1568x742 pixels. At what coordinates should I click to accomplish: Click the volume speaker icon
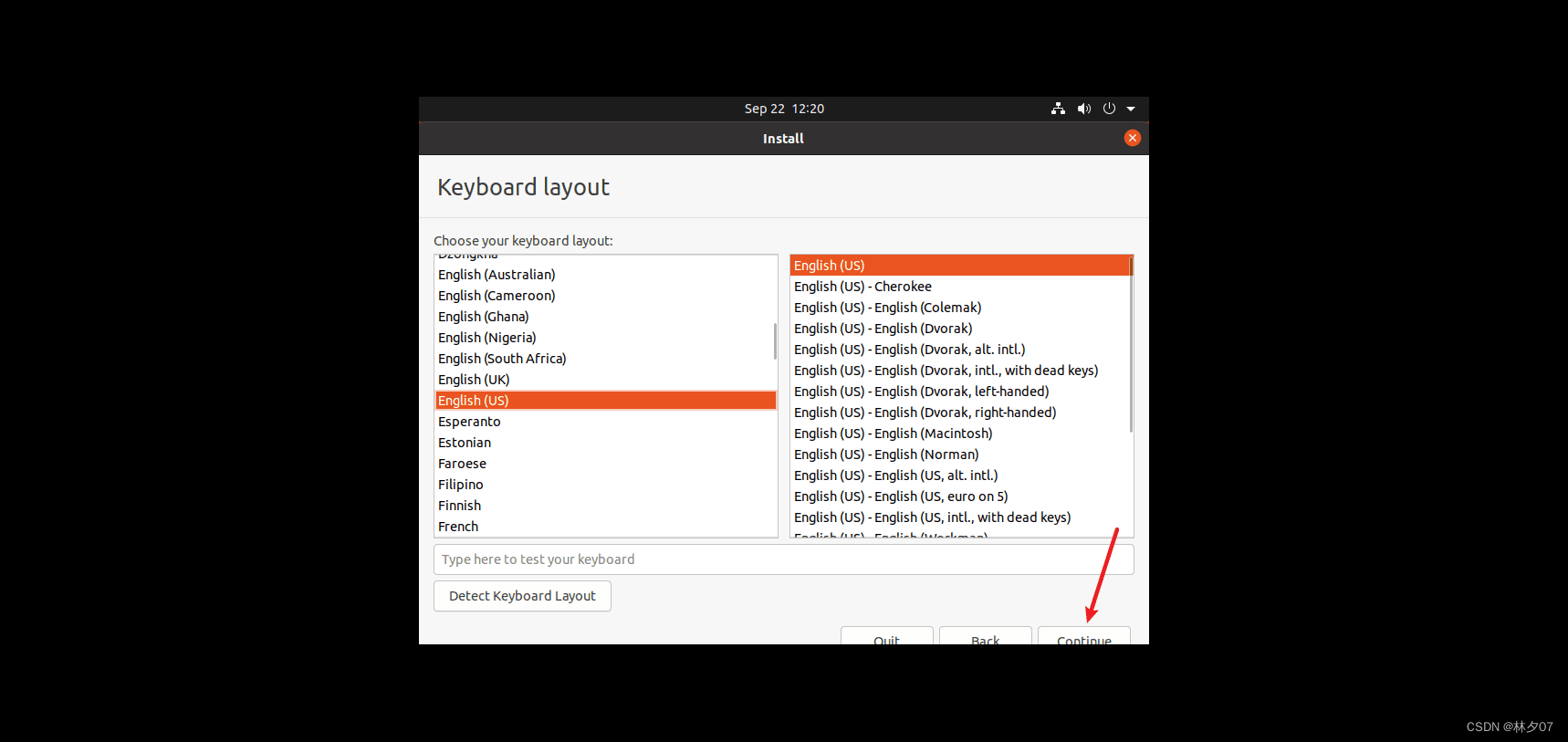click(x=1083, y=109)
